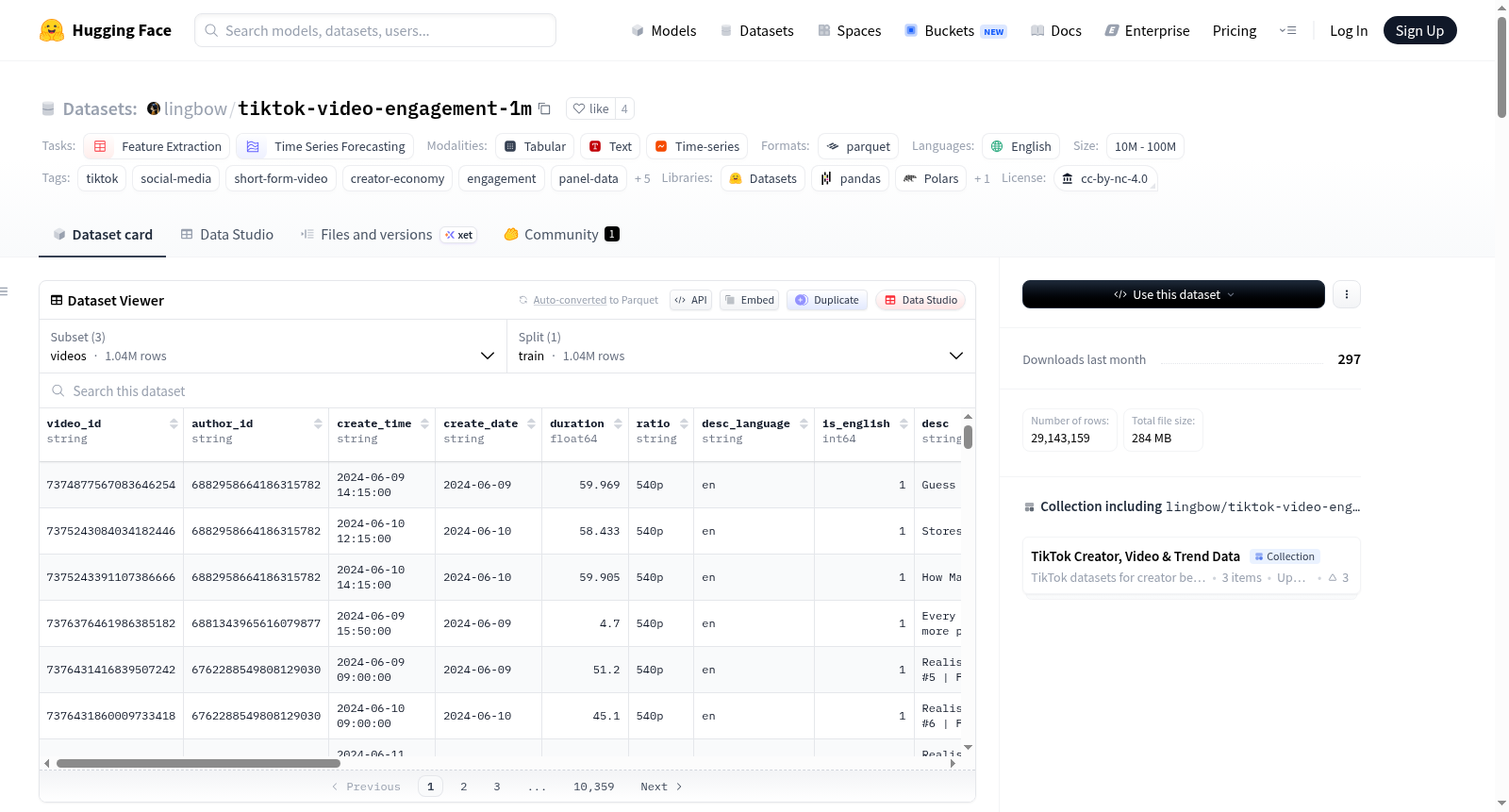Show the +5 more tags
The width and height of the screenshot is (1509, 812).
642,178
